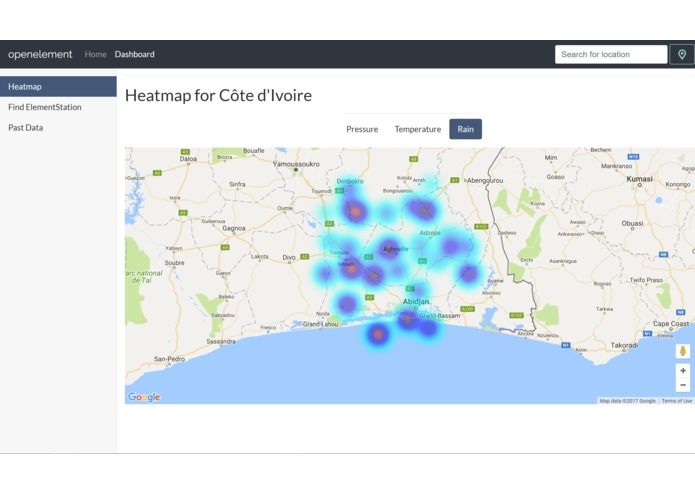Click the location pin icon button
The height and width of the screenshot is (494, 695).
coord(682,54)
